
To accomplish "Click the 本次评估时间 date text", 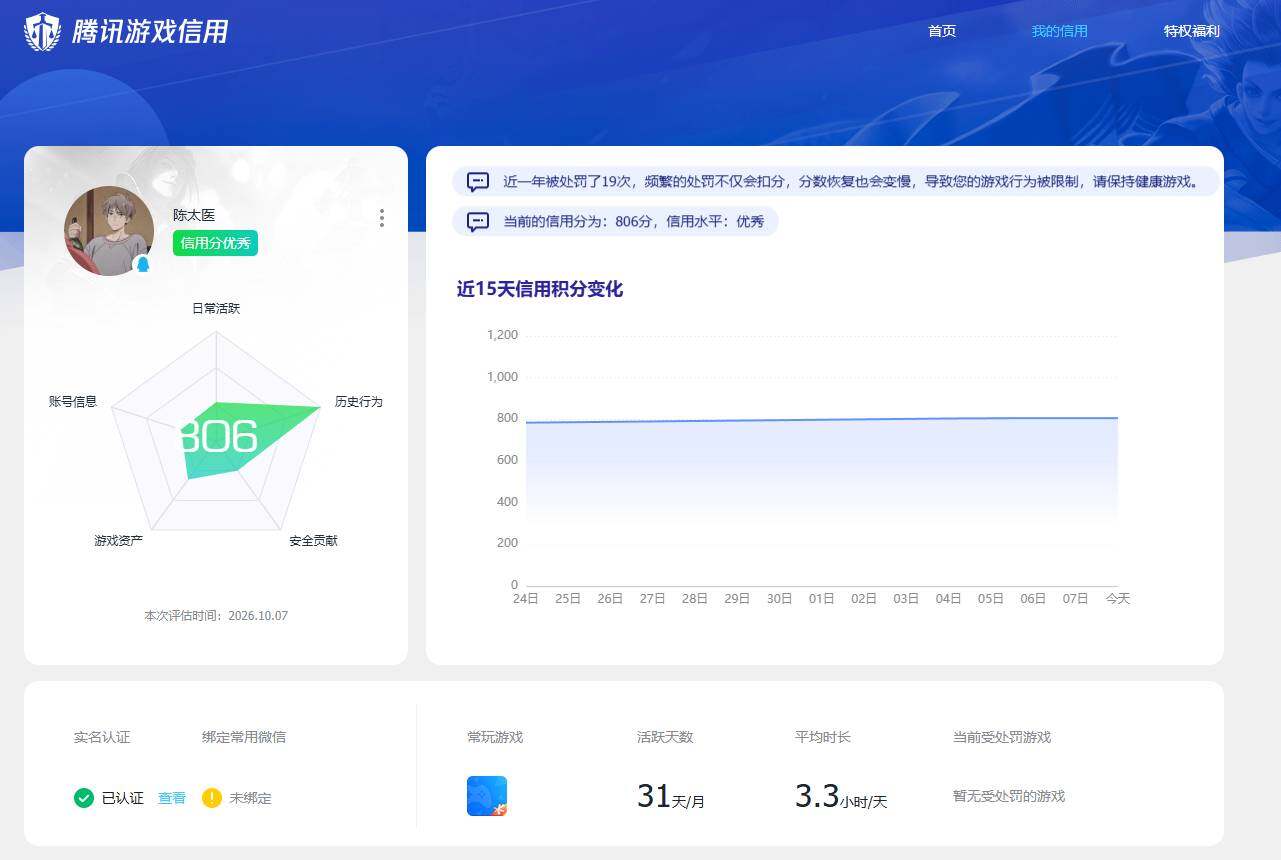I will coord(216,615).
